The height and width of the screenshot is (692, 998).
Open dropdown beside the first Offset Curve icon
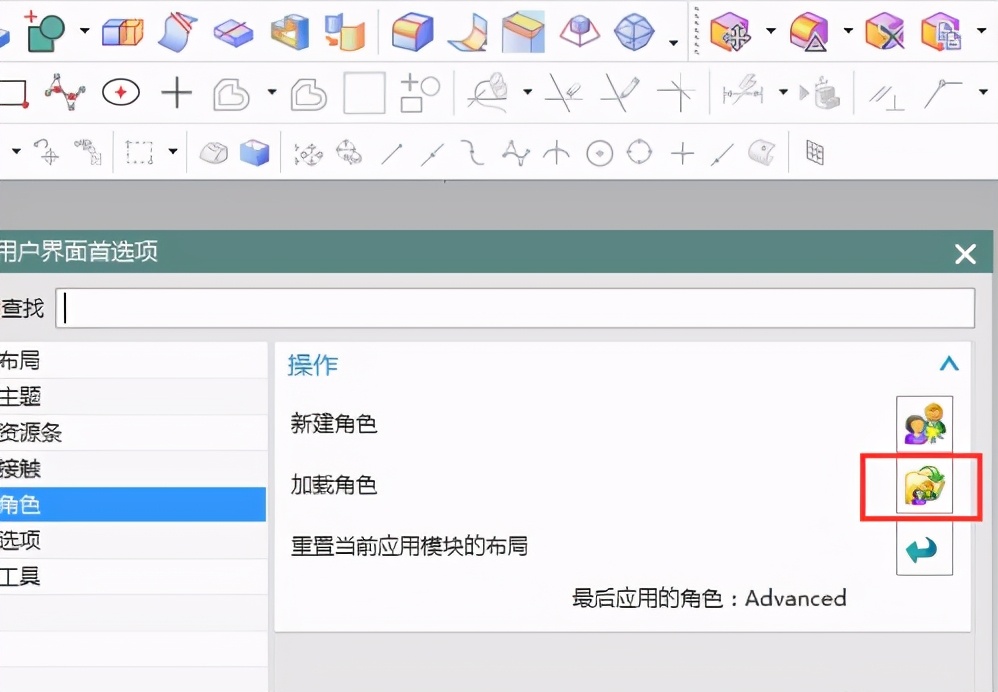coord(272,92)
